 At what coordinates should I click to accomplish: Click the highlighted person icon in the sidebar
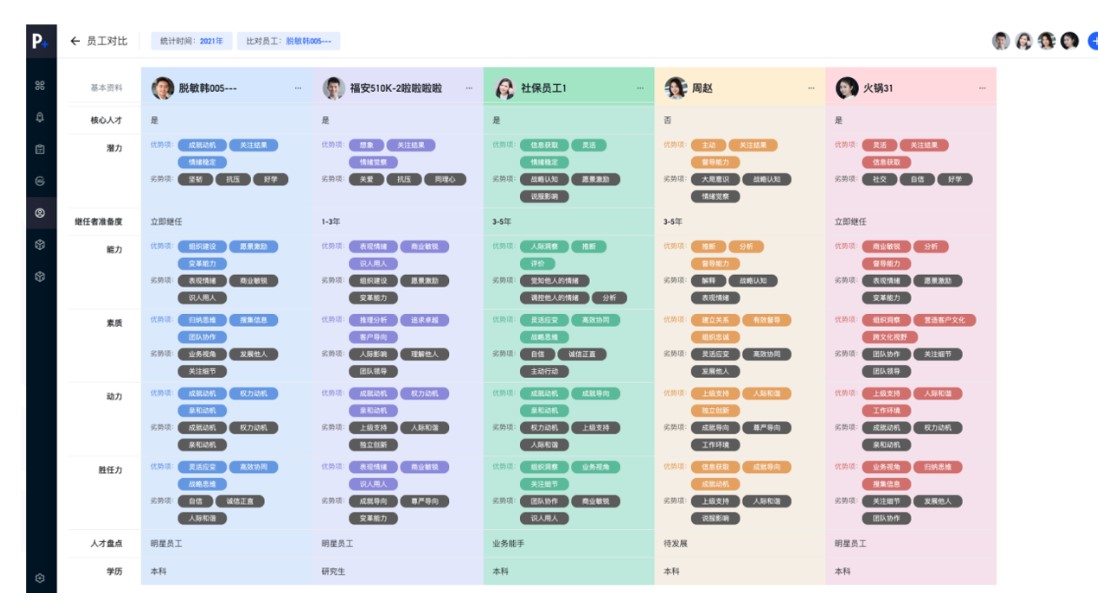click(x=40, y=212)
